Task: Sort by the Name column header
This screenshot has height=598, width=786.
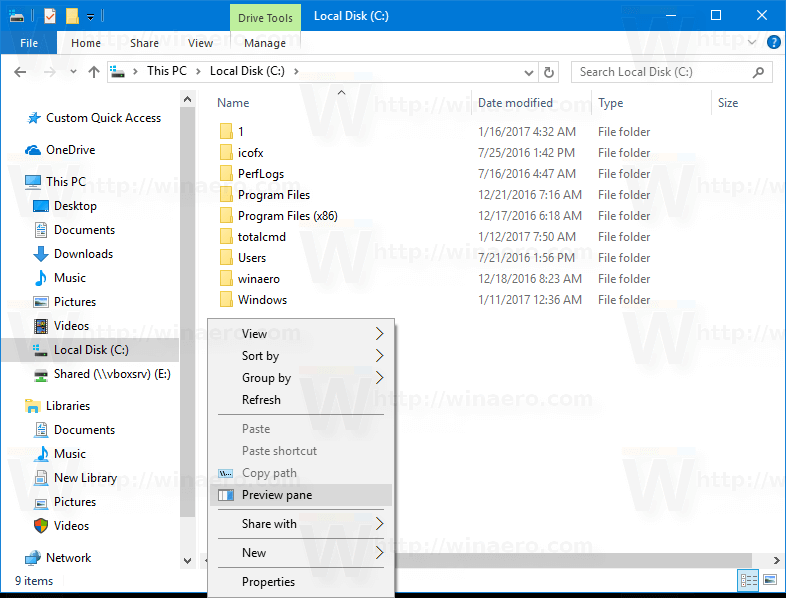Action: coord(233,103)
